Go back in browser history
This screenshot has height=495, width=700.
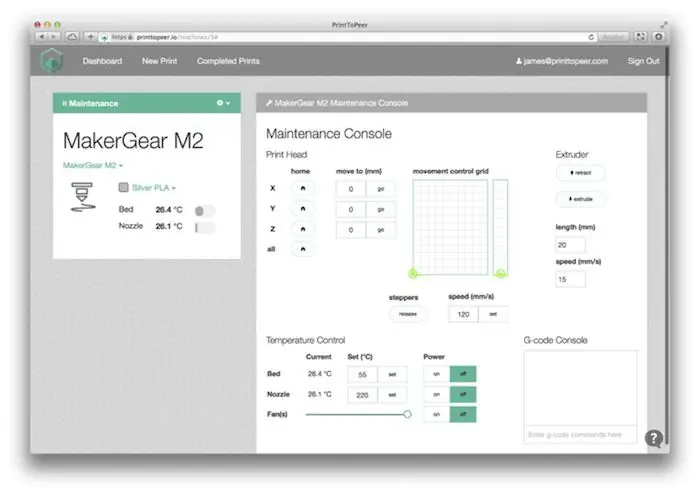pyautogui.click(x=42, y=37)
